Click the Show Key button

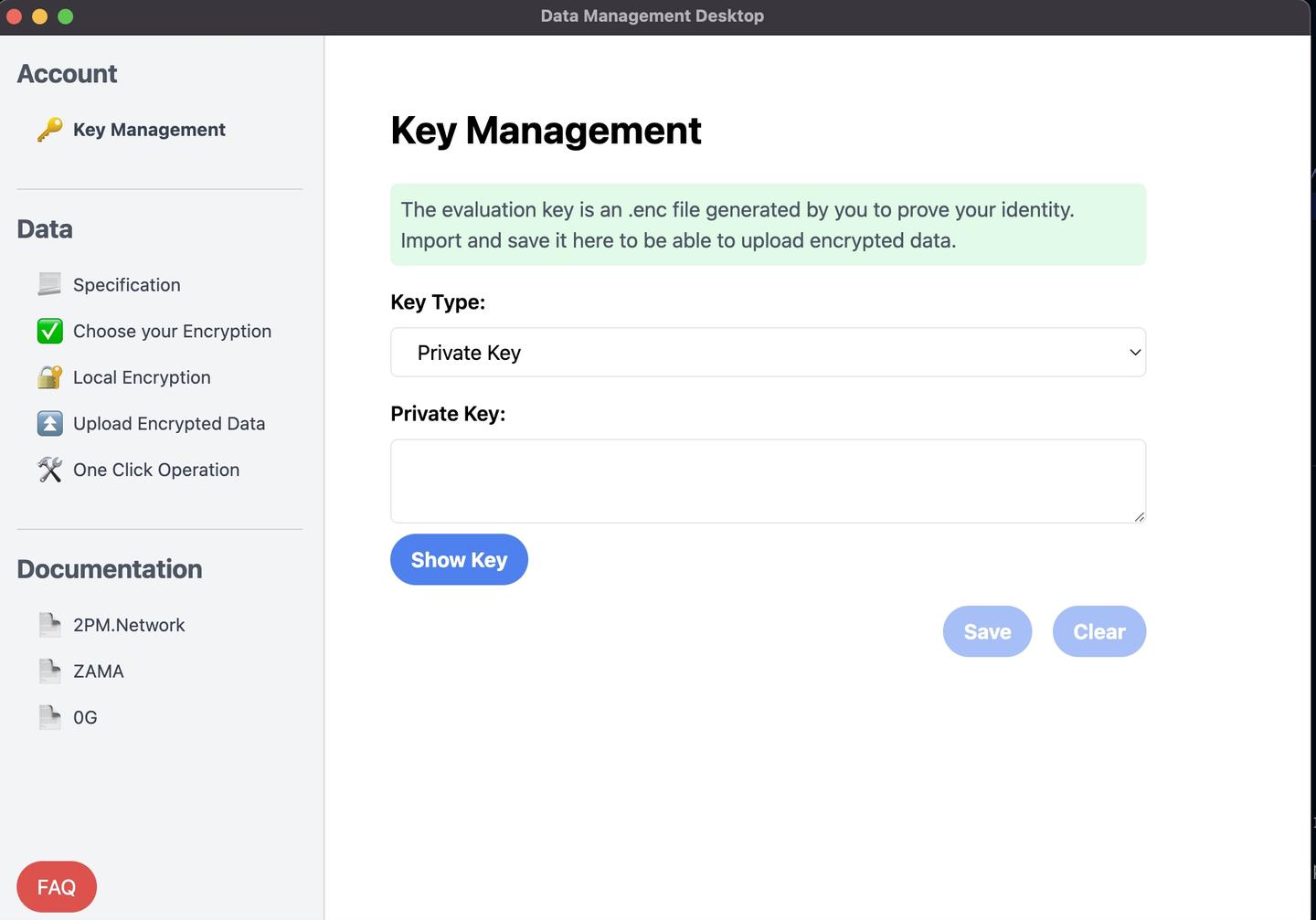tap(459, 559)
